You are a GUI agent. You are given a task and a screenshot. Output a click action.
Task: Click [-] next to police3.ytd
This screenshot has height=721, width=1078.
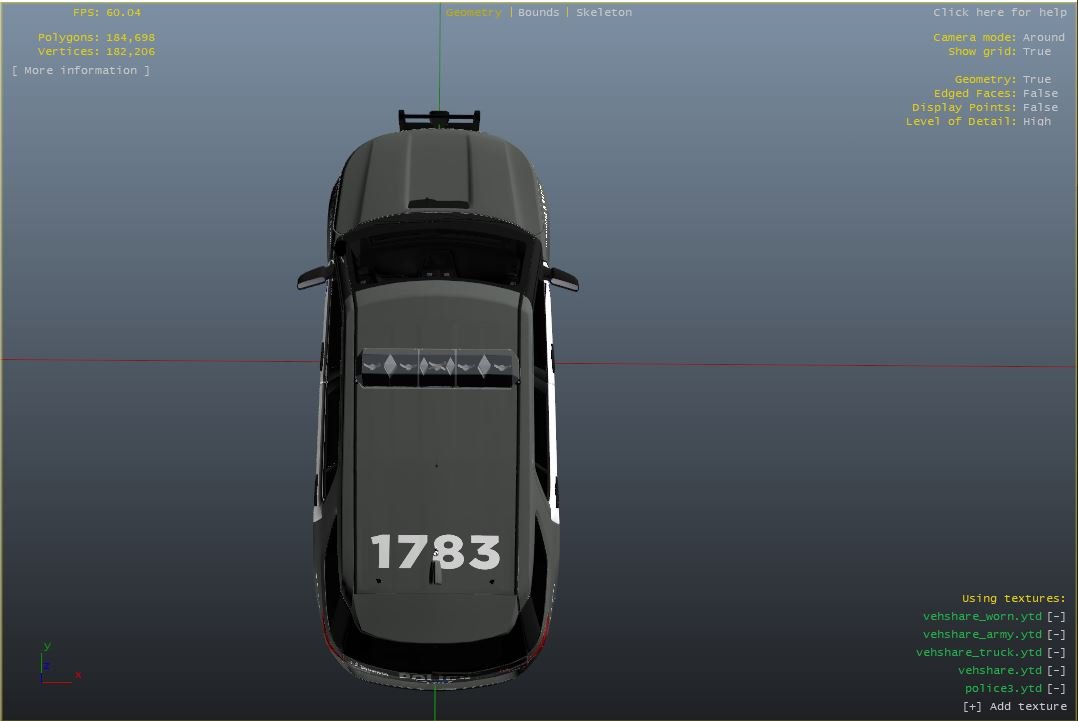click(1056, 689)
